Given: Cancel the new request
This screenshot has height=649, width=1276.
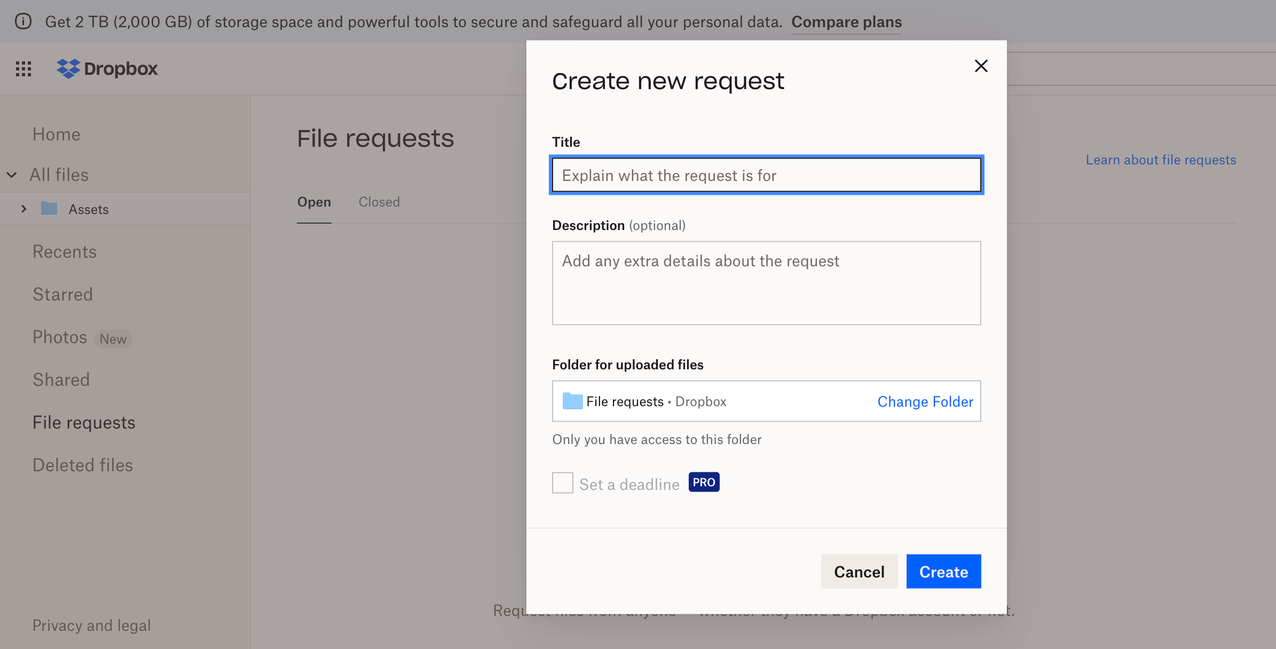Looking at the screenshot, I should click(x=859, y=571).
